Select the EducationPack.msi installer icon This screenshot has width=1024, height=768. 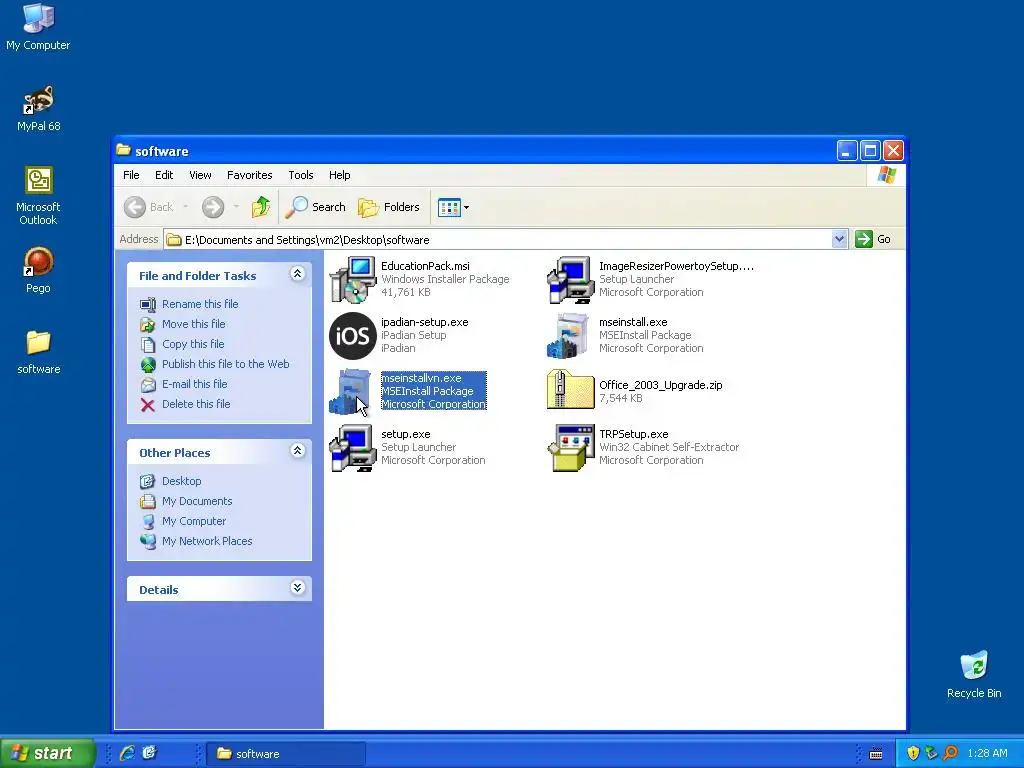click(353, 280)
